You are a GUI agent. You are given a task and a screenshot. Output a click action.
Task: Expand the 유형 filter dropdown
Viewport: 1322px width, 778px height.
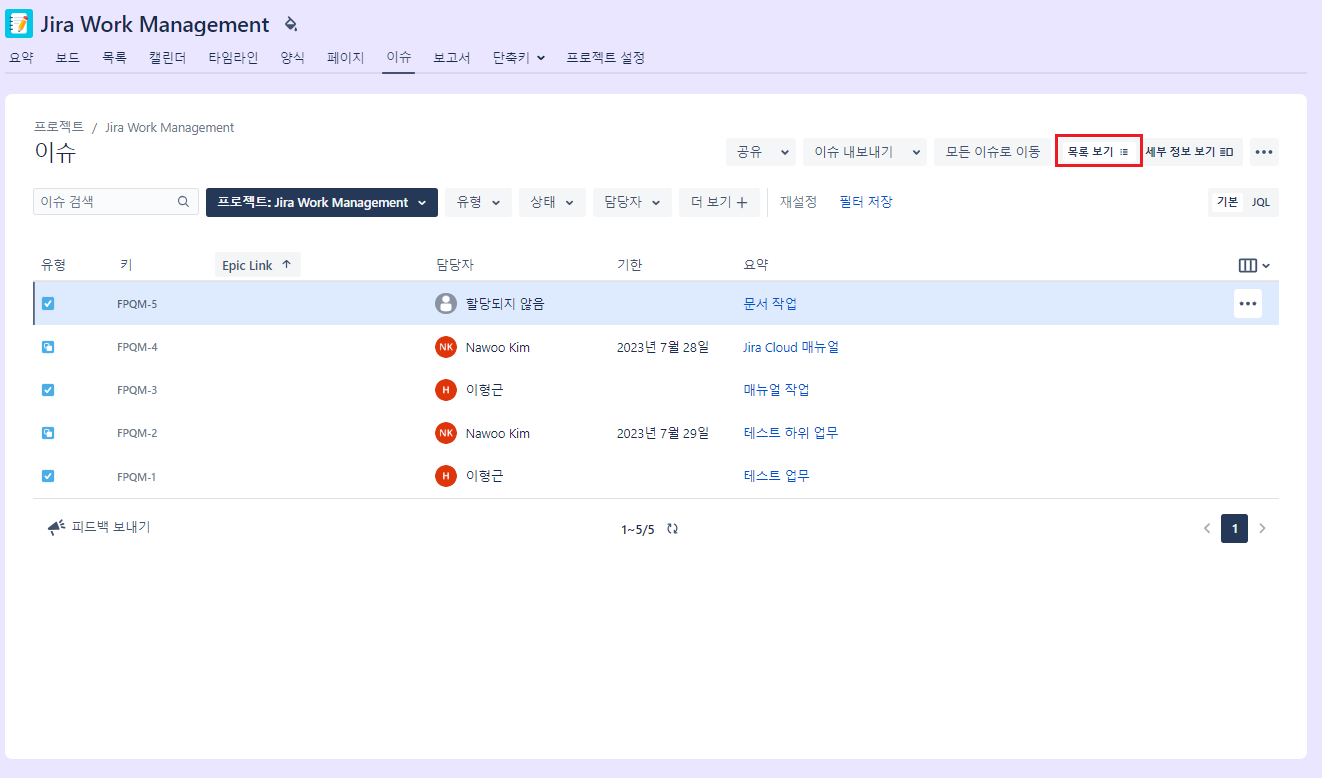click(x=478, y=202)
